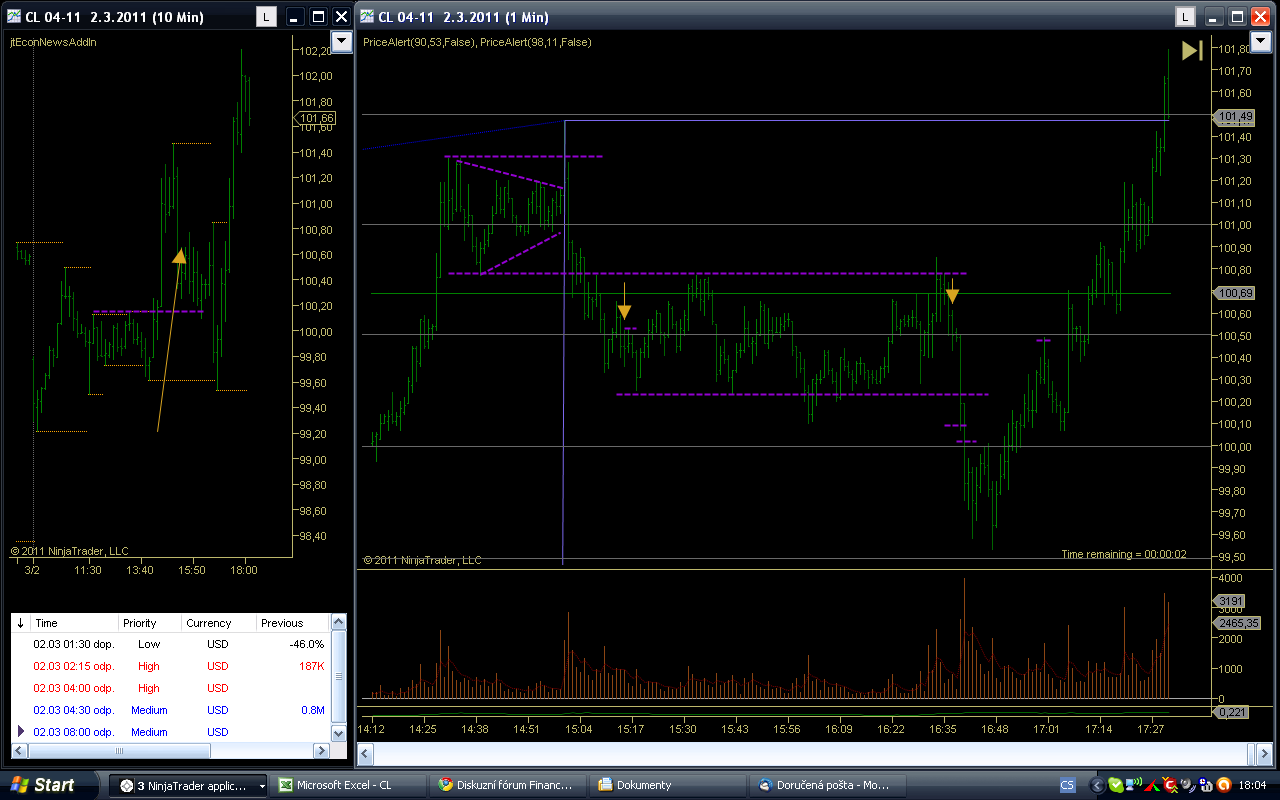The height and width of the screenshot is (800, 1280).
Task: Expand the NinjaTrader taskbar group arrow
Action: pyautogui.click(x=262, y=786)
